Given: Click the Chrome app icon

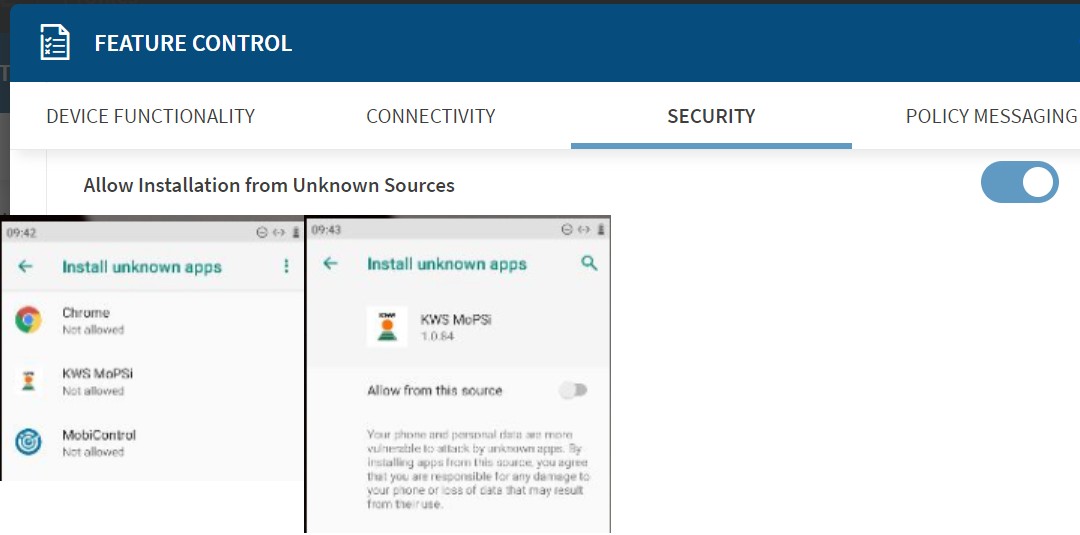Looking at the screenshot, I should click(28, 320).
